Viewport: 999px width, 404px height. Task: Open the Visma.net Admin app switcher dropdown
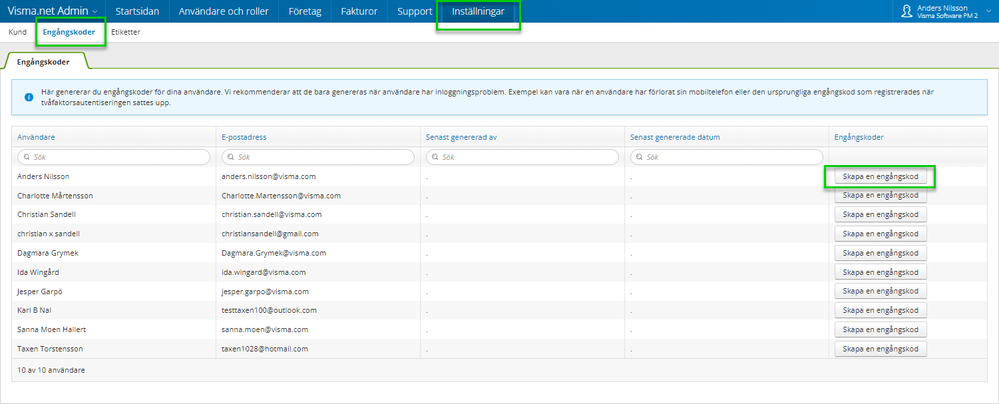[52, 11]
